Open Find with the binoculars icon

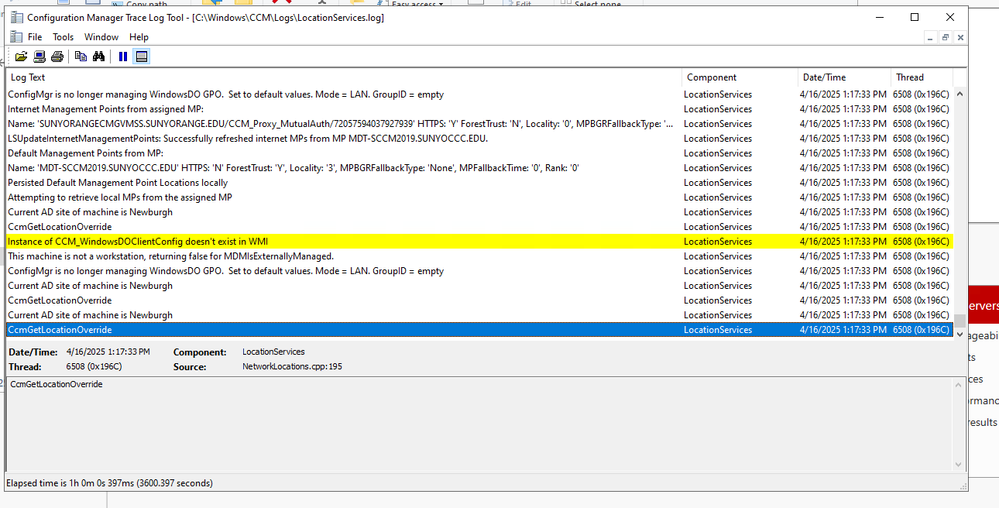pos(99,57)
